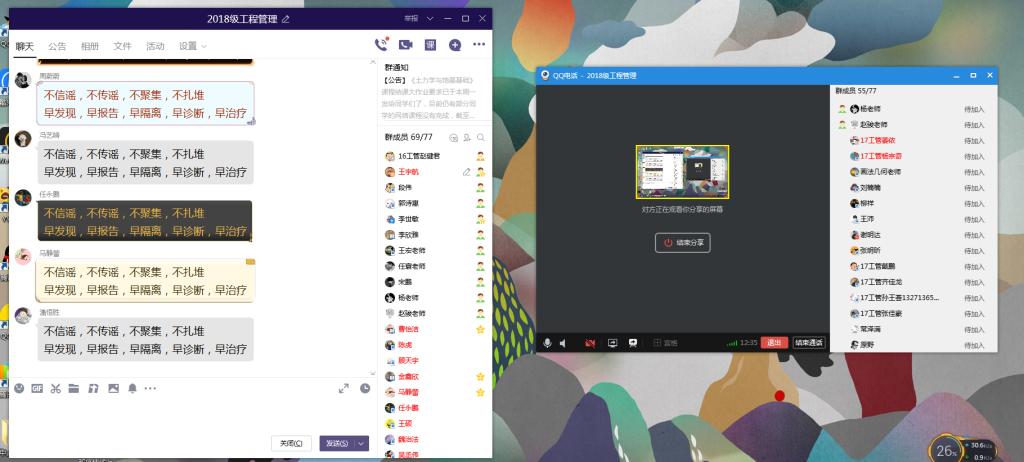
Task: Toggle the camera in QQ call
Action: click(590, 343)
